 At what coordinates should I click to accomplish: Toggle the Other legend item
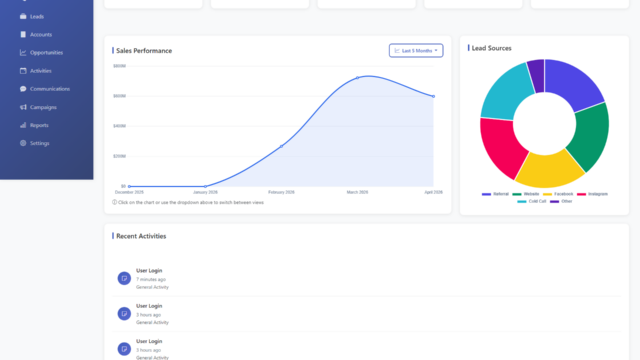click(x=561, y=201)
